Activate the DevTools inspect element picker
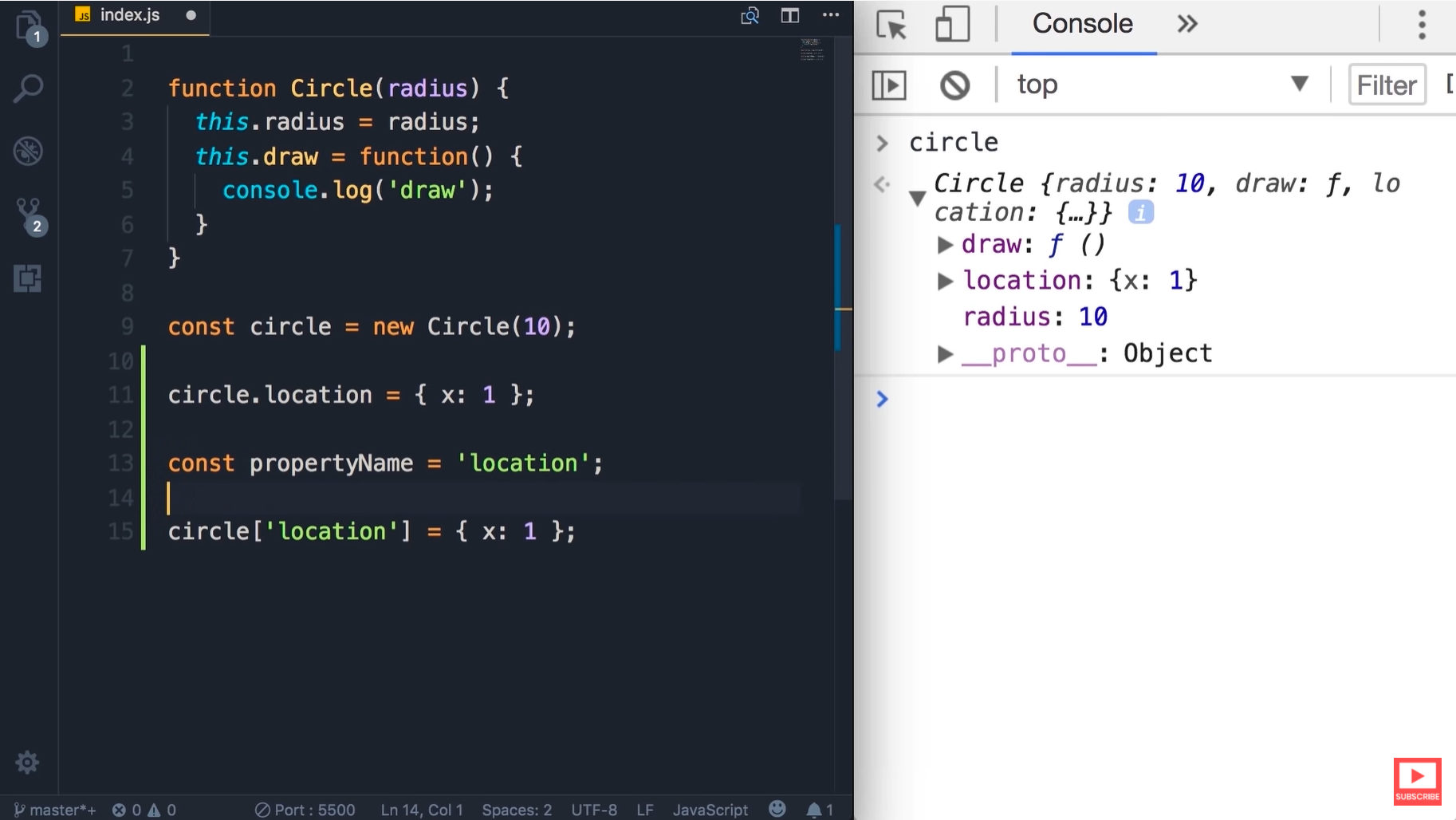The image size is (1456, 820). [891, 25]
